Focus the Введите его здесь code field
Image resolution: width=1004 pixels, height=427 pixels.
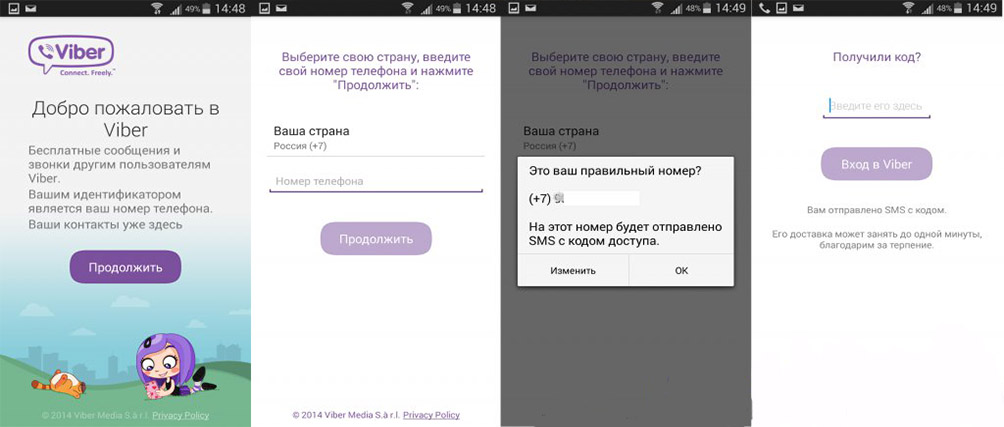coord(876,106)
